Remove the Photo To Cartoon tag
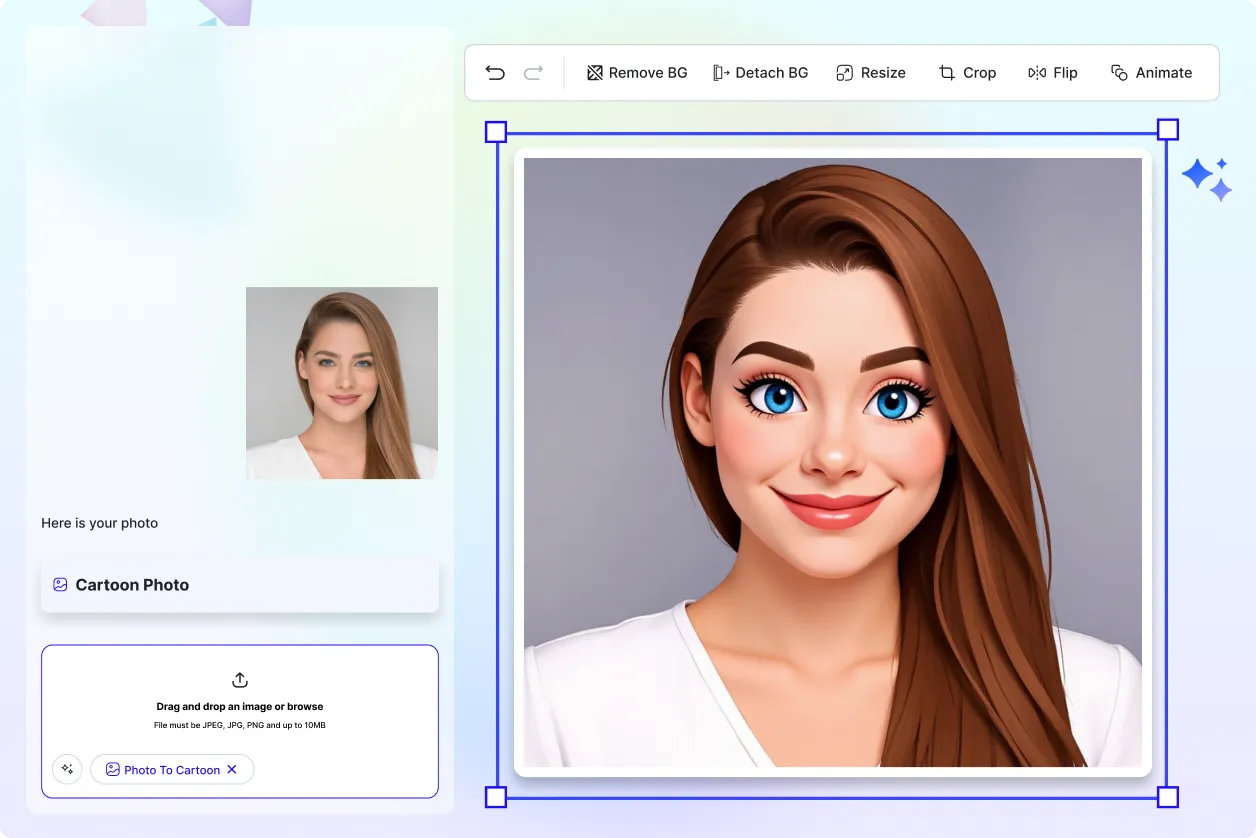This screenshot has width=1256, height=838. pos(231,770)
